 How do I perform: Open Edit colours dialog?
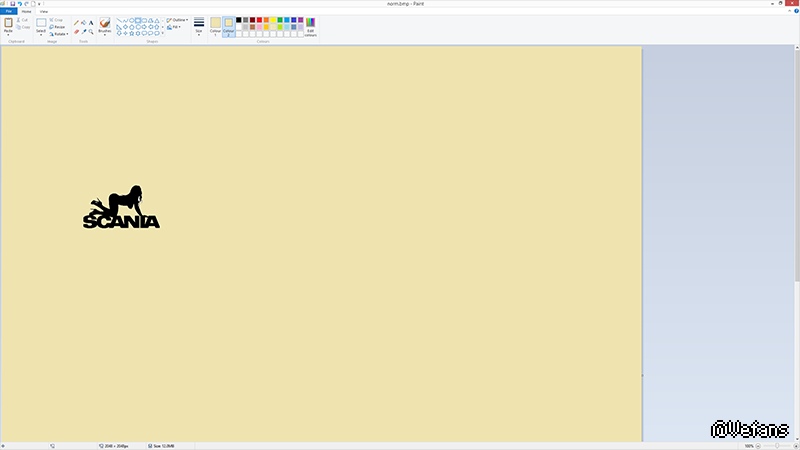tap(310, 25)
